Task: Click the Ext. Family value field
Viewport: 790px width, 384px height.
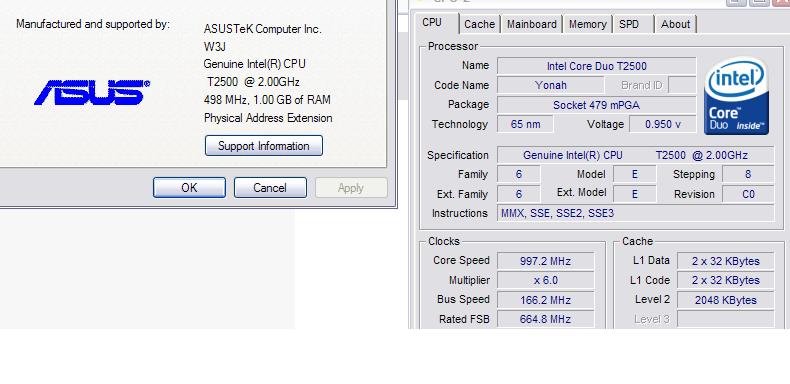Action: click(x=518, y=194)
